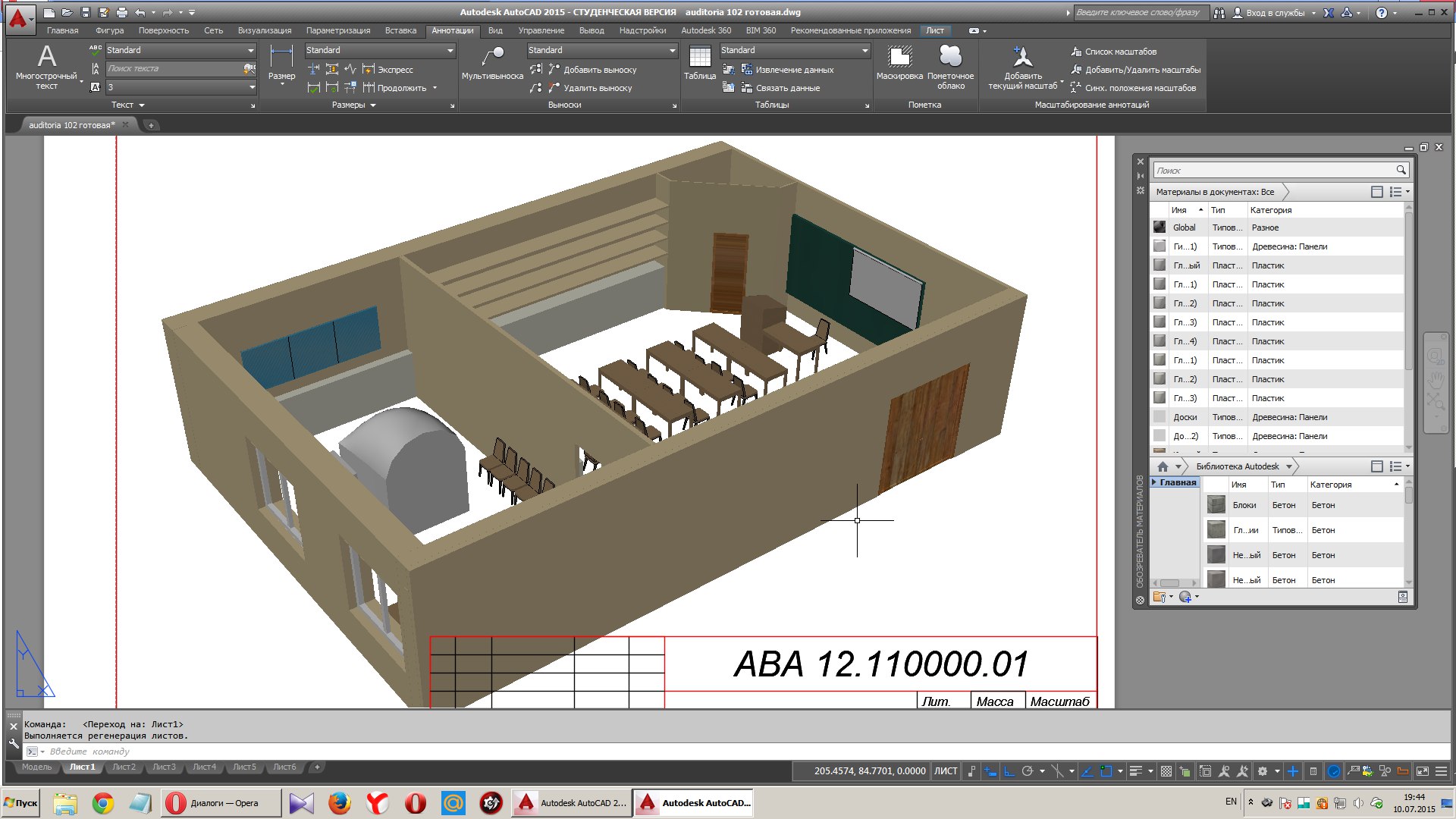
Task: Click the home icon in the Autodesk library bar
Action: tap(1163, 466)
